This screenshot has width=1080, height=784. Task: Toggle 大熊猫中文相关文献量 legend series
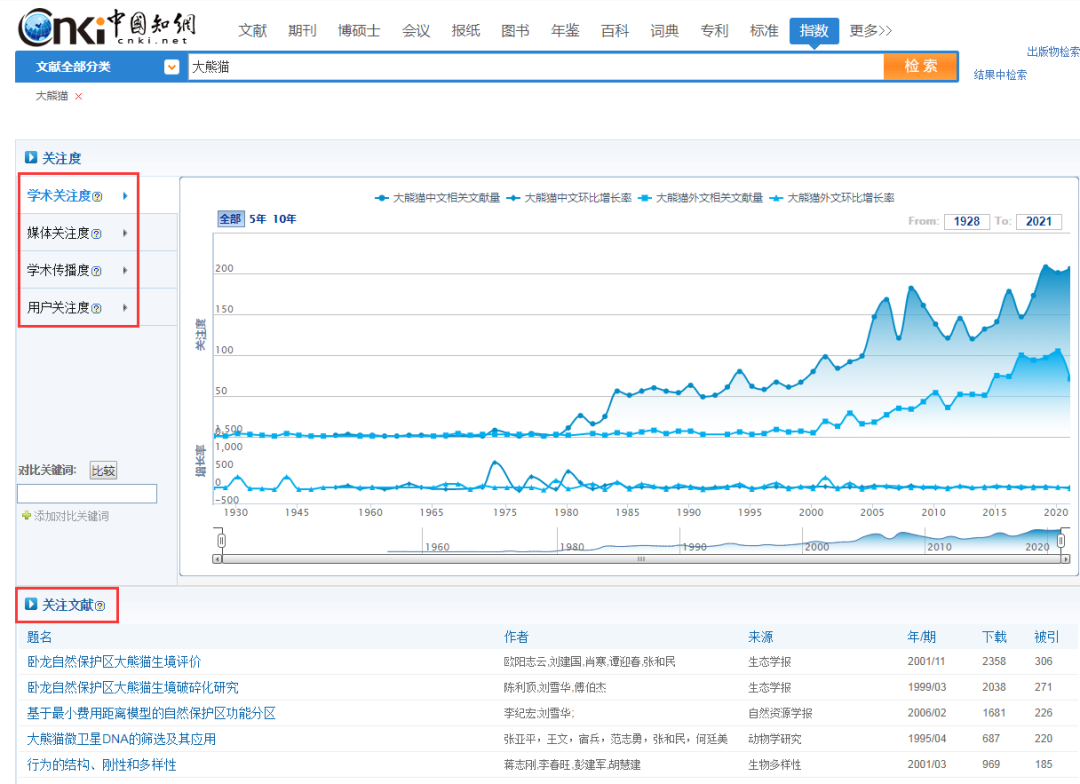pyautogui.click(x=438, y=198)
